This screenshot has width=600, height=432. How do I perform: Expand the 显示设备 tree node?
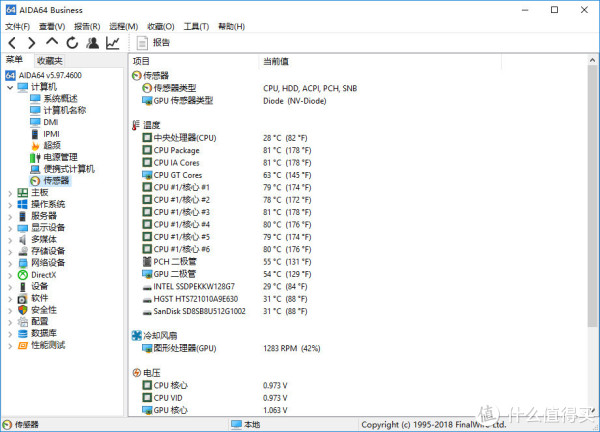(x=10, y=229)
